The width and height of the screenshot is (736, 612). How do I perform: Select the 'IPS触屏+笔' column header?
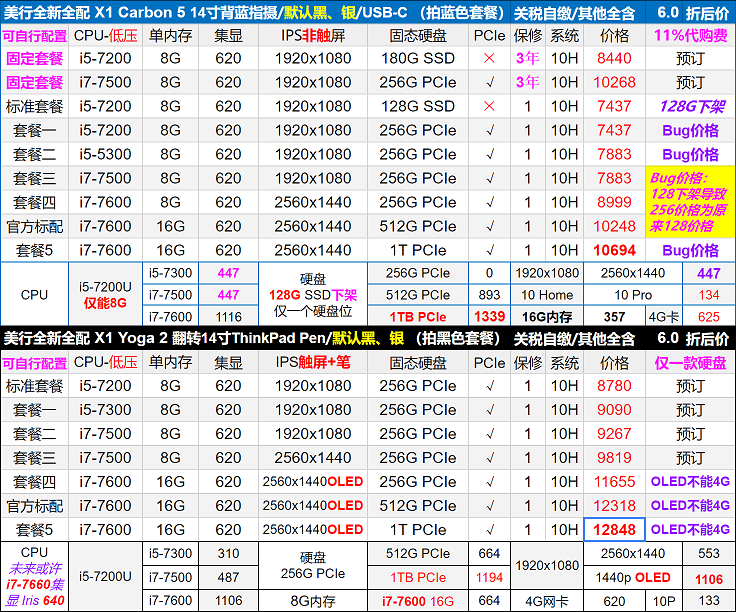click(313, 362)
